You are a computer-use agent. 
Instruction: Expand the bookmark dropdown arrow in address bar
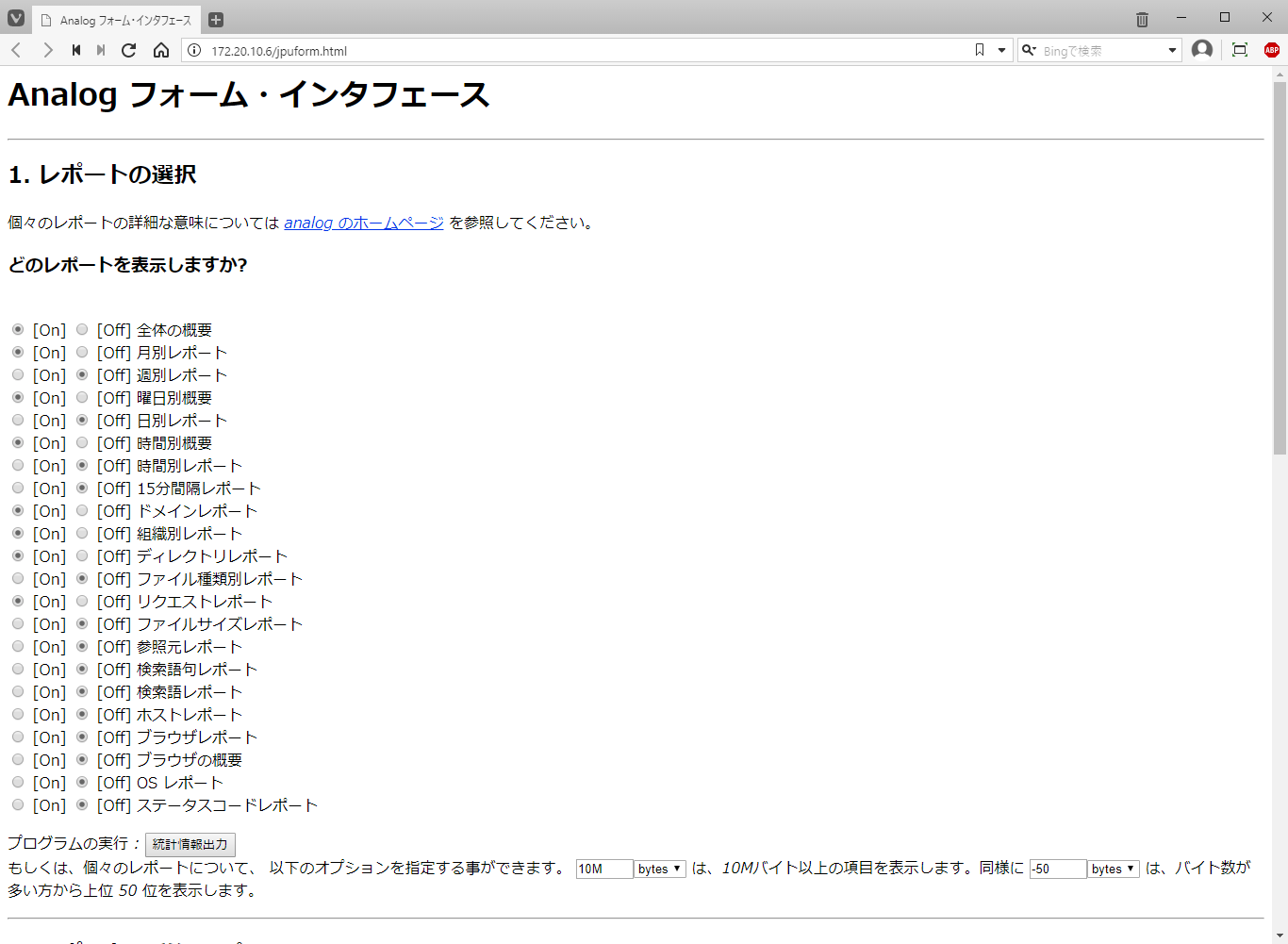(1001, 50)
